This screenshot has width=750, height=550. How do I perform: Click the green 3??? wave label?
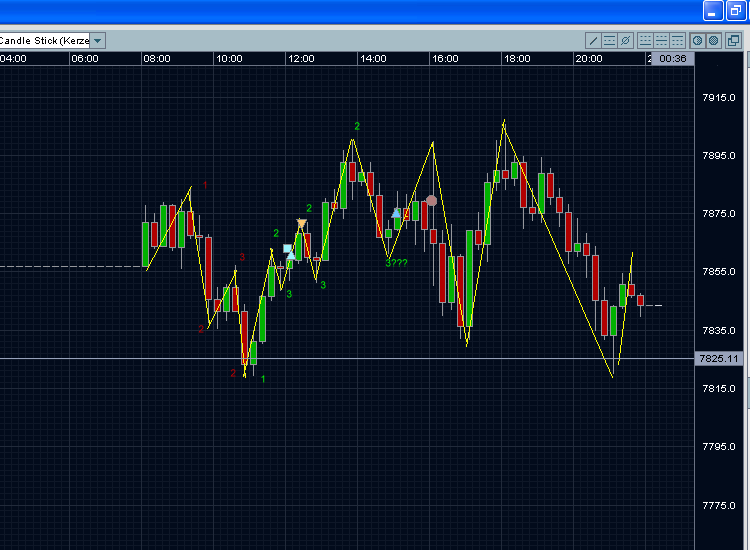(x=396, y=263)
